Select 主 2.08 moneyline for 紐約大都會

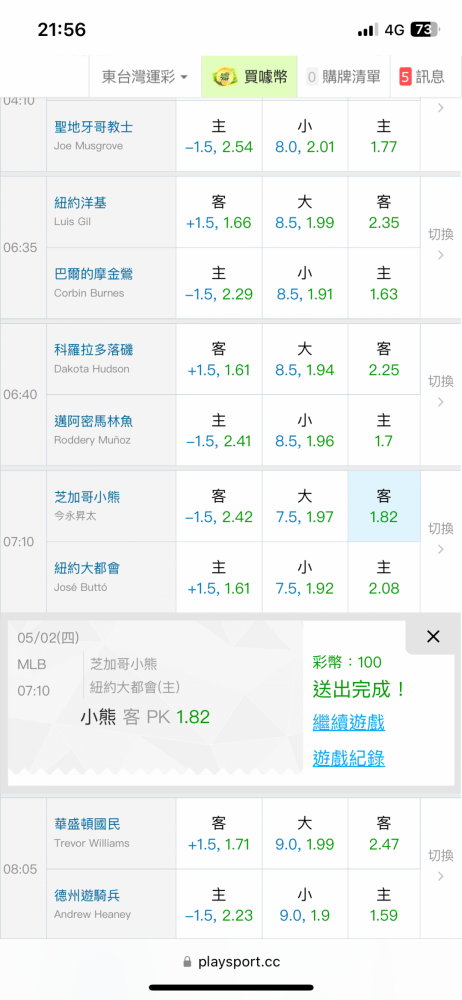[384, 577]
